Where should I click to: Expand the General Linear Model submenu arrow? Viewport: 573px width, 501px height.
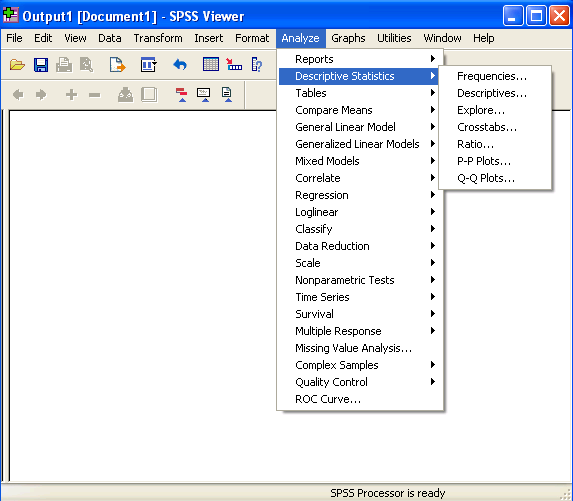(x=433, y=127)
